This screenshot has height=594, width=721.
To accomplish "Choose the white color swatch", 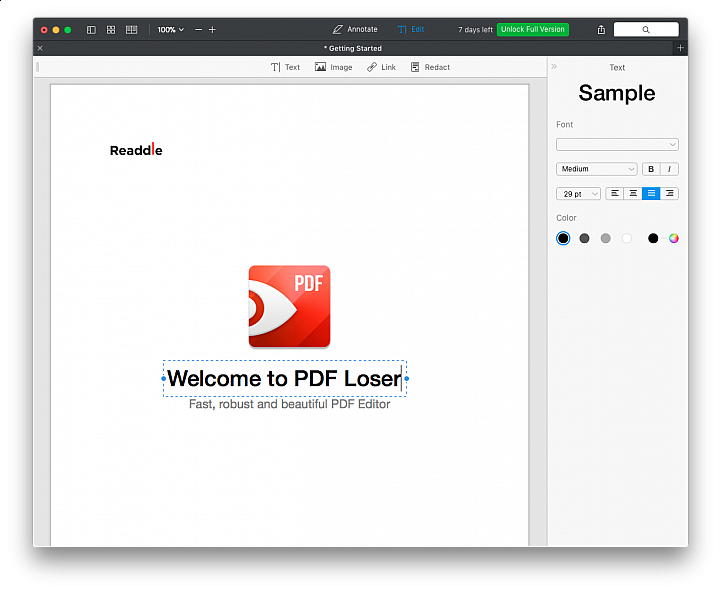I will (x=627, y=238).
